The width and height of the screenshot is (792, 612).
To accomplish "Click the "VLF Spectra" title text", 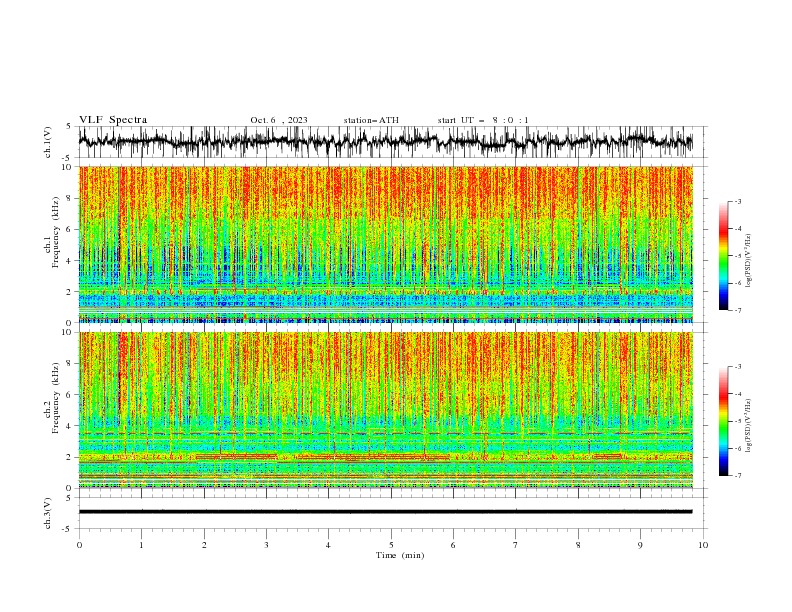I will [113, 120].
